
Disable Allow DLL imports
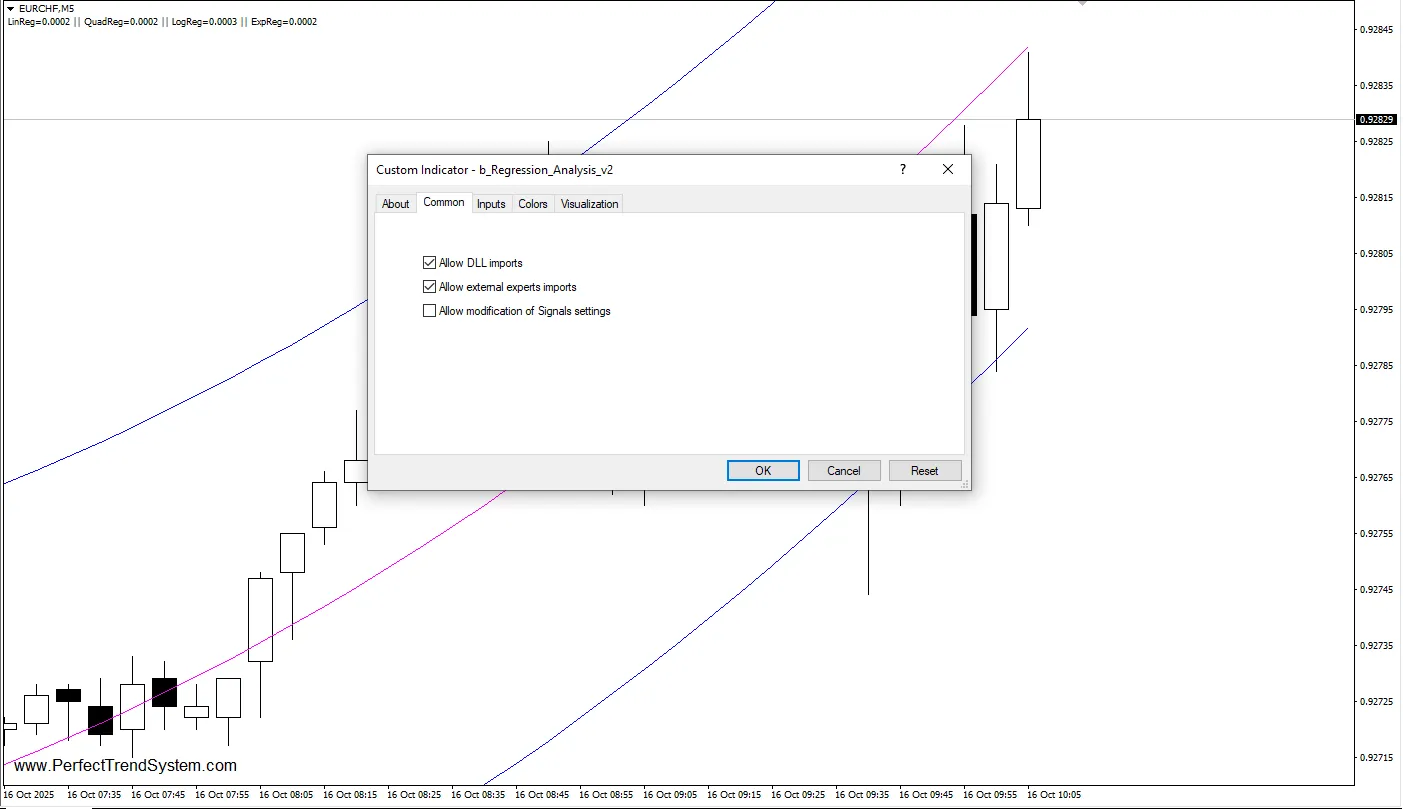tap(429, 262)
